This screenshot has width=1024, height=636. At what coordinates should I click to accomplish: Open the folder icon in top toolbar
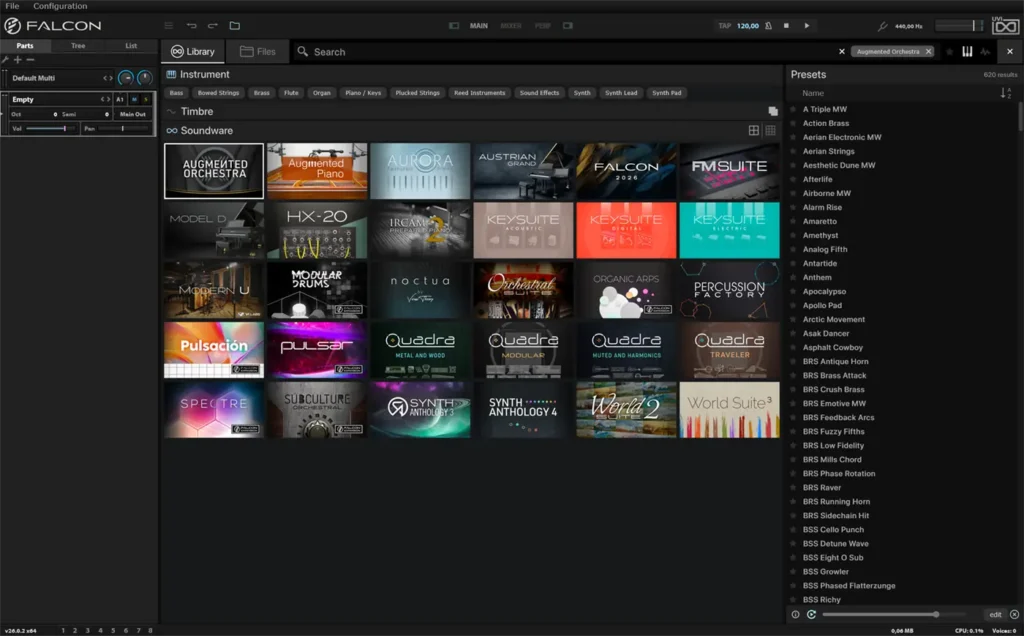click(x=234, y=25)
